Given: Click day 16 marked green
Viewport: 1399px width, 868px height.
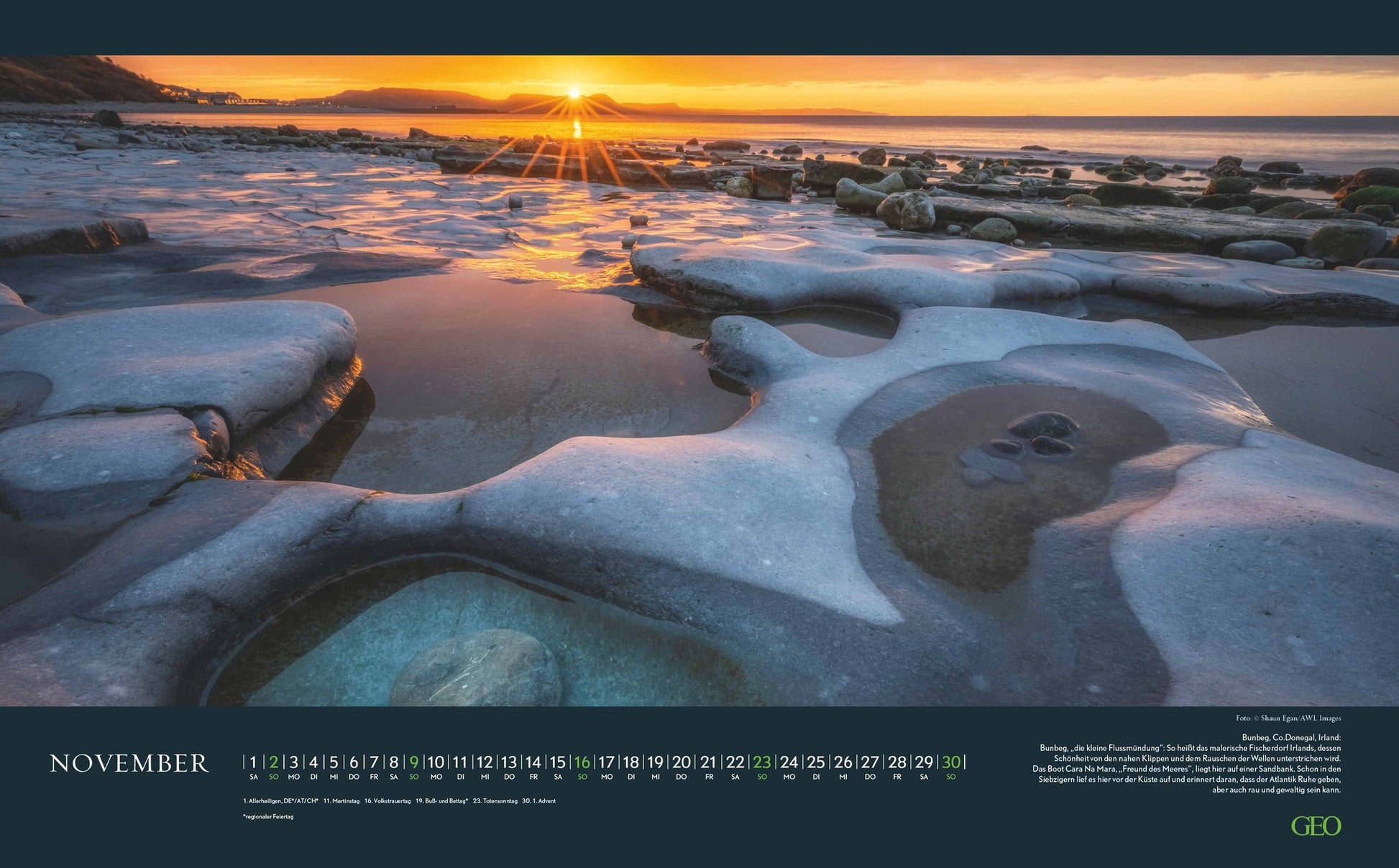Looking at the screenshot, I should click(582, 762).
